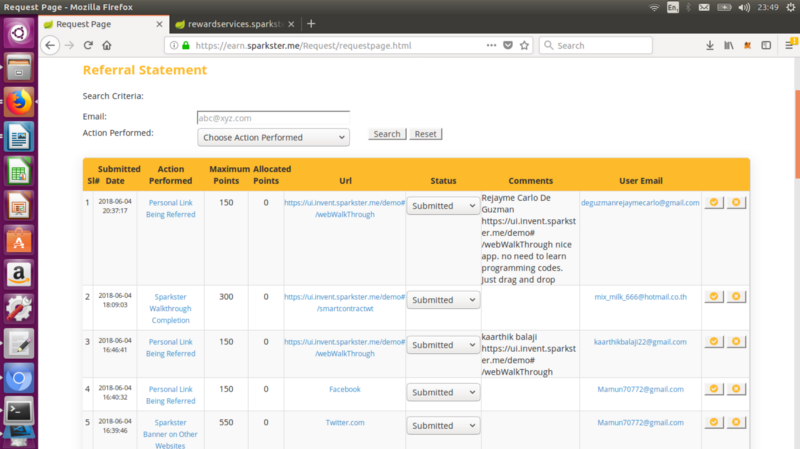Approve row 3 request for kaarthikbalaji22

[714, 341]
